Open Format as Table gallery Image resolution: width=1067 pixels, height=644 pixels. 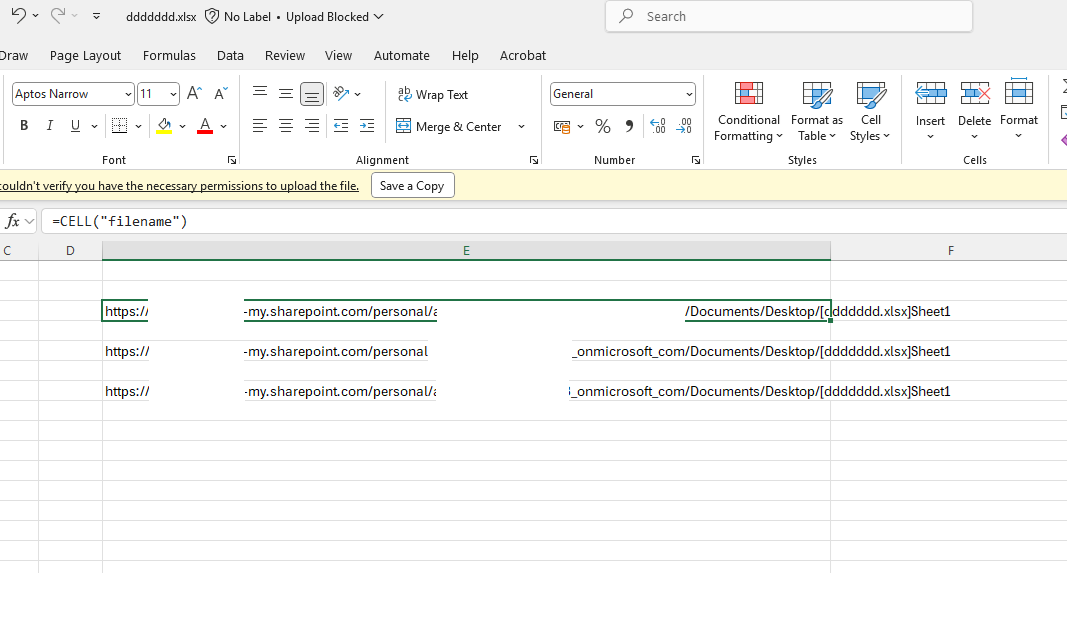pyautogui.click(x=817, y=112)
